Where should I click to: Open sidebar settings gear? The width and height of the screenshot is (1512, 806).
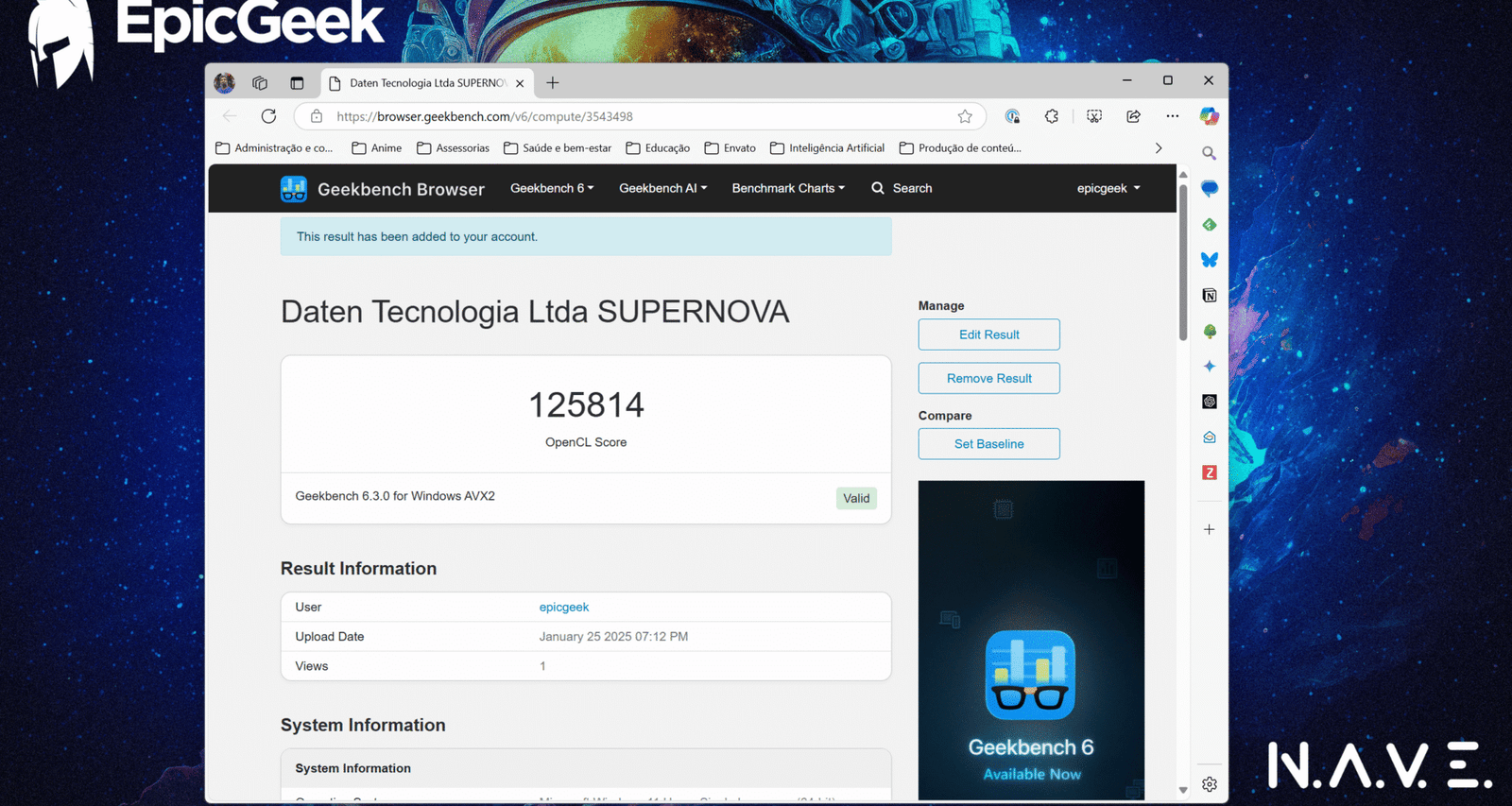pos(1210,784)
